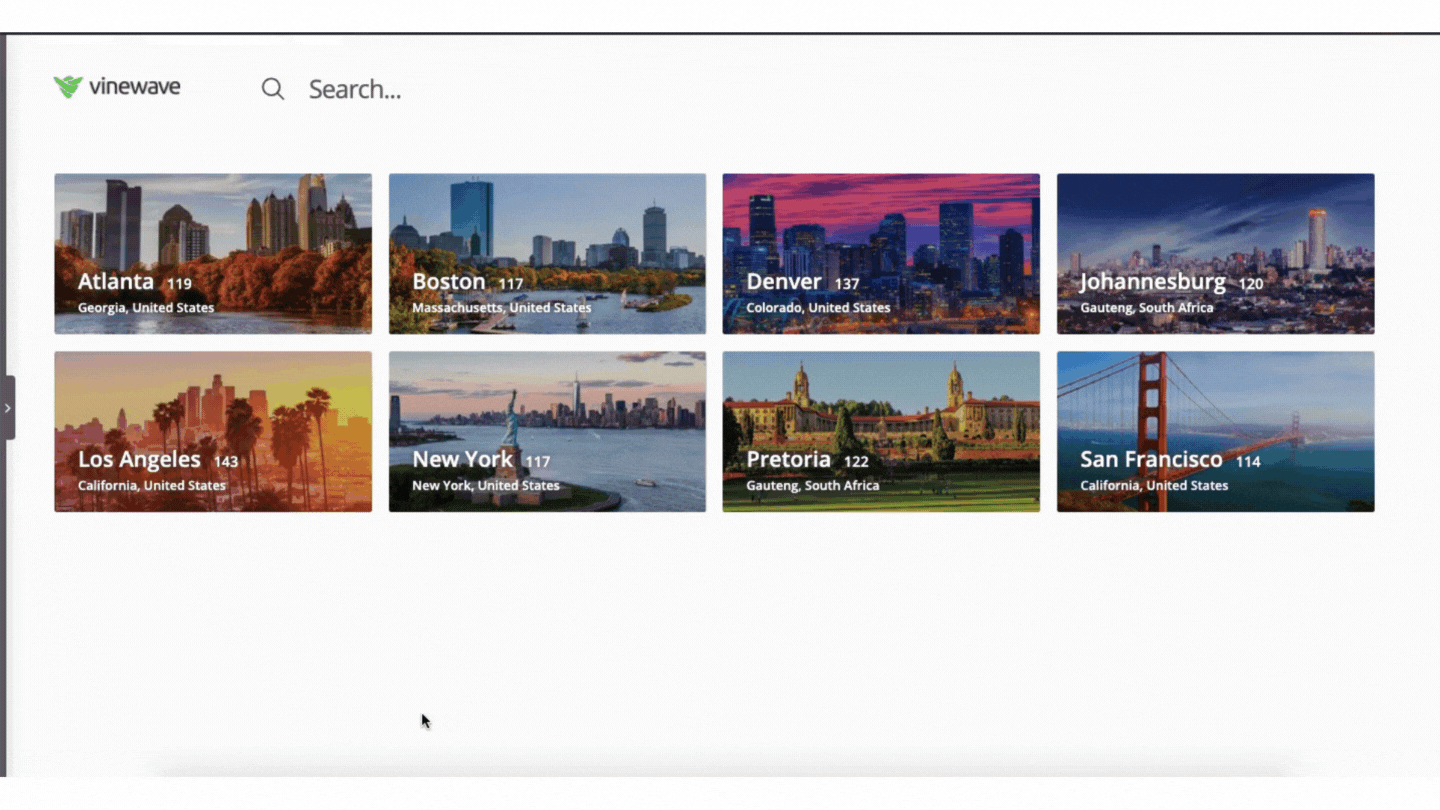The width and height of the screenshot is (1440, 810).
Task: Click the Massachusetts, United States subtitle
Action: [x=502, y=308]
